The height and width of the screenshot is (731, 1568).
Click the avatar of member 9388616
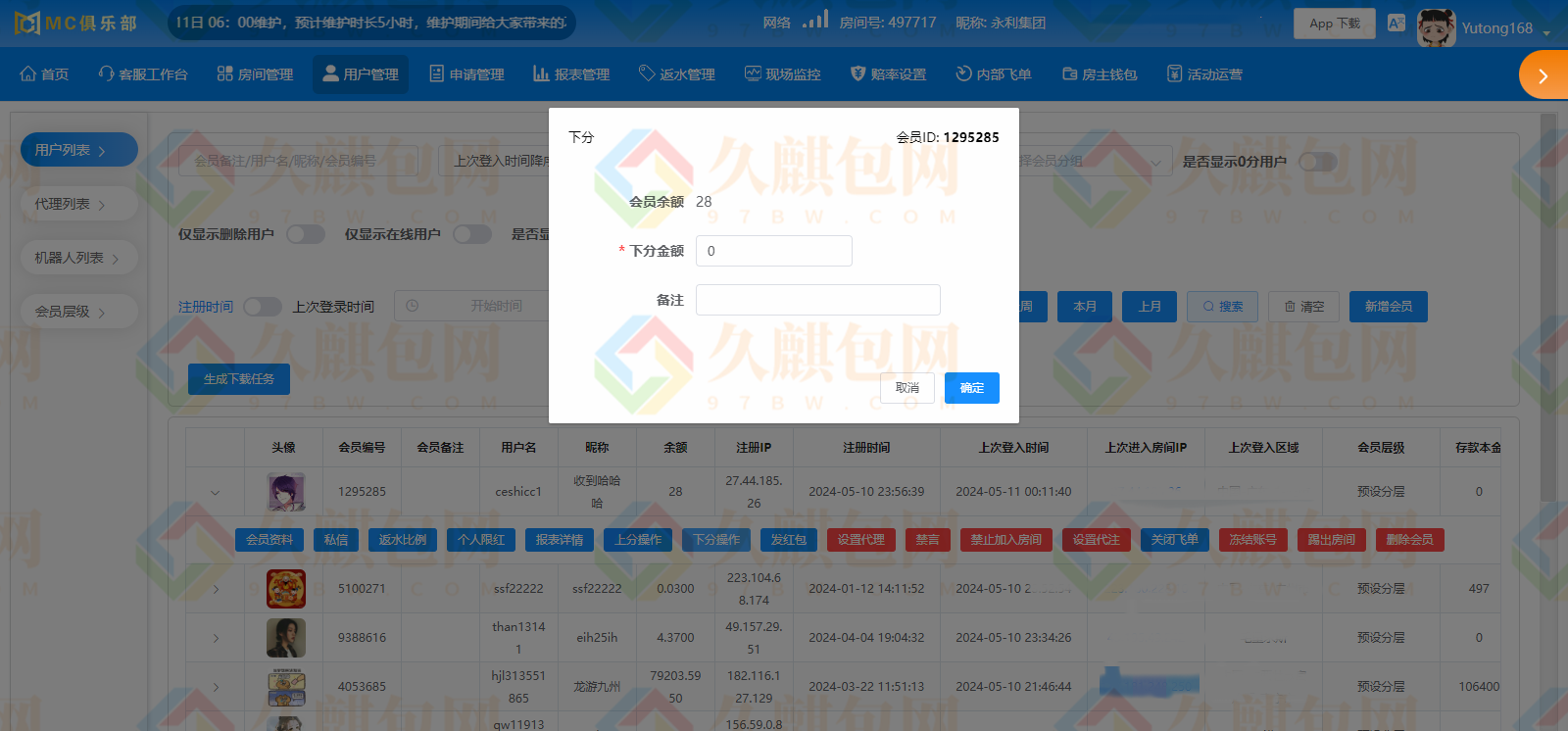[286, 638]
